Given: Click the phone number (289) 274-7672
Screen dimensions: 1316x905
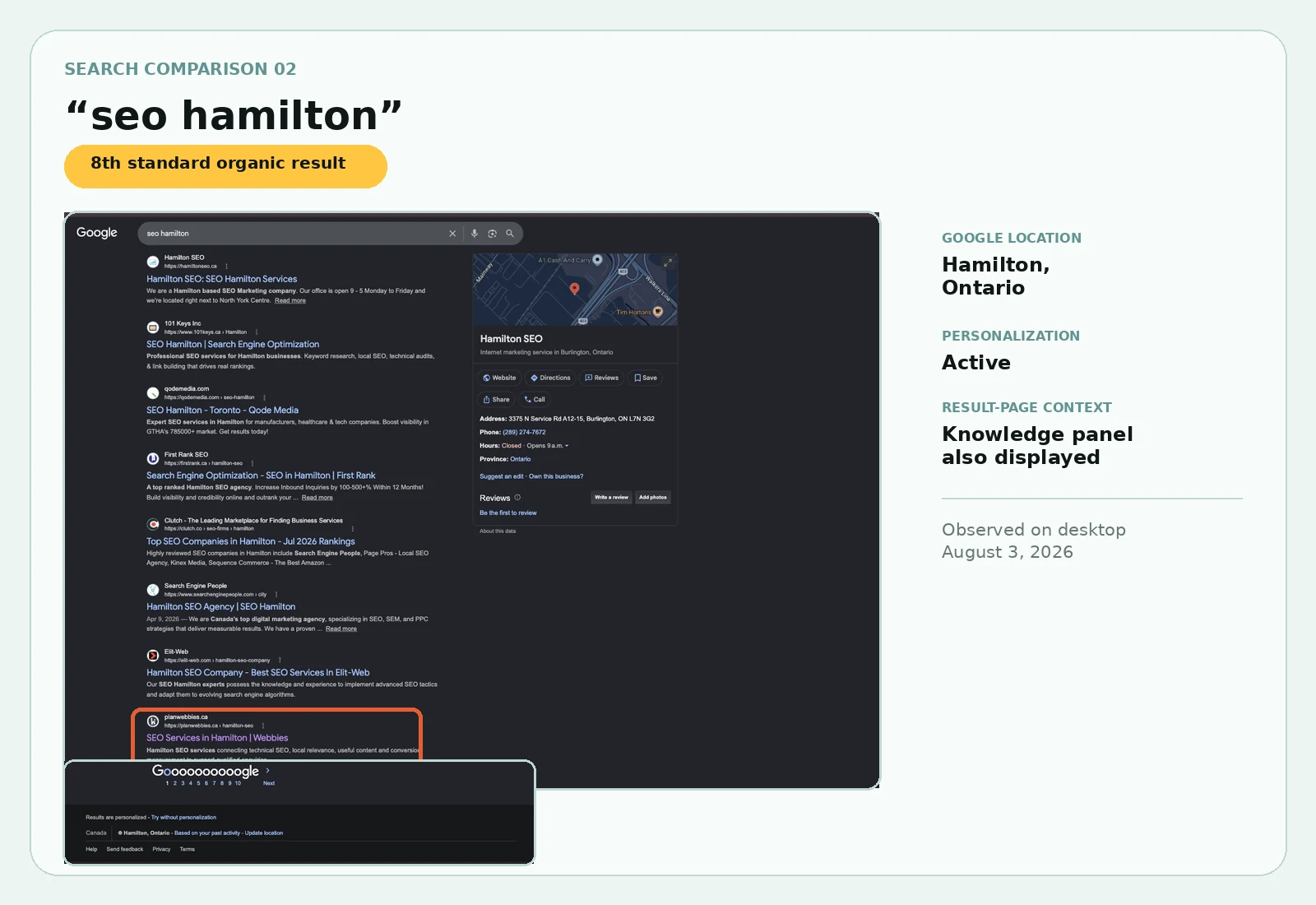Looking at the screenshot, I should coord(524,432).
